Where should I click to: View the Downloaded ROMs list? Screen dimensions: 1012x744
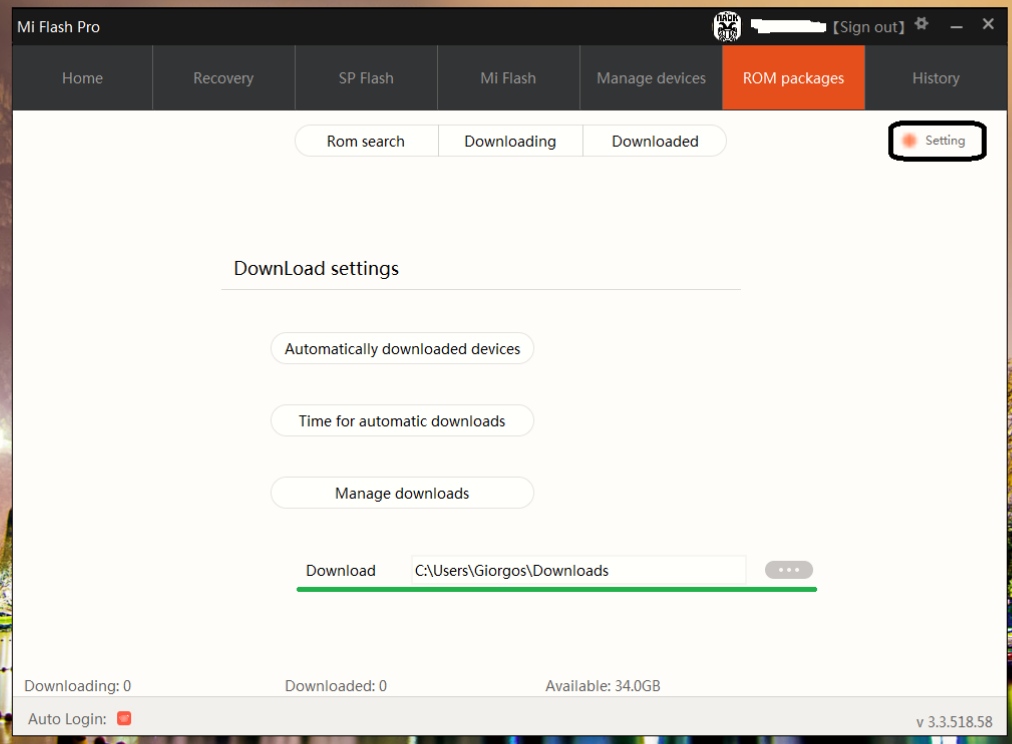pos(655,141)
